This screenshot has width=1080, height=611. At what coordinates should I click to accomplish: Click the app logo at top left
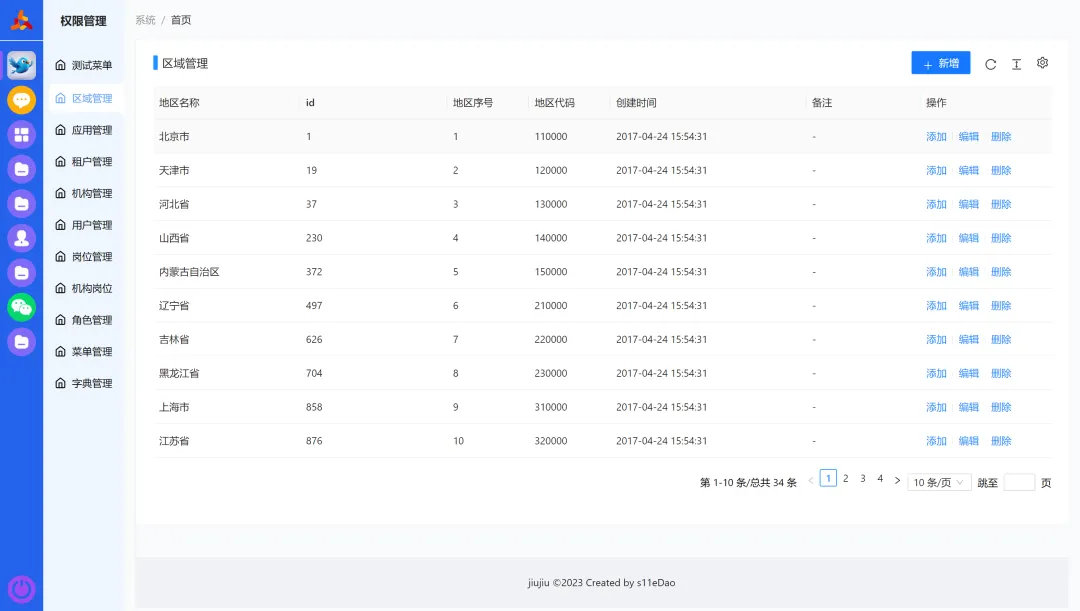click(x=21, y=21)
